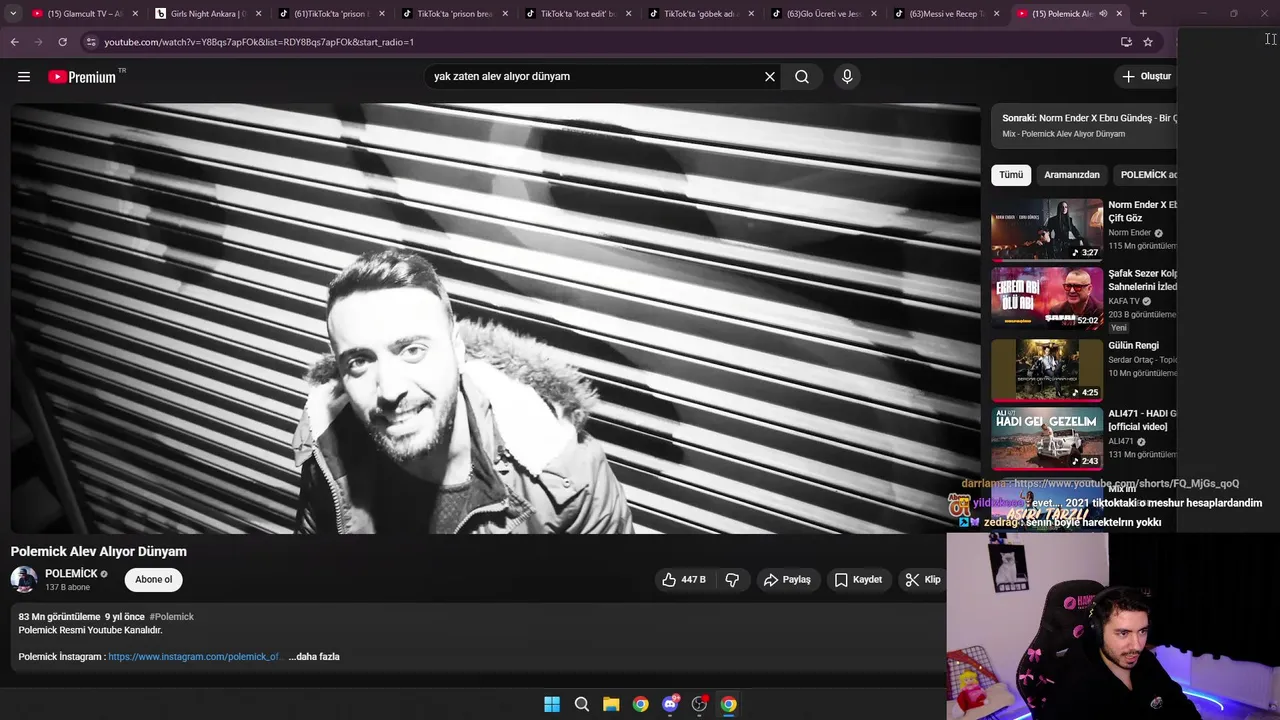This screenshot has height=720, width=1280.
Task: Expand description with ...daha fazla
Action: [x=314, y=657]
